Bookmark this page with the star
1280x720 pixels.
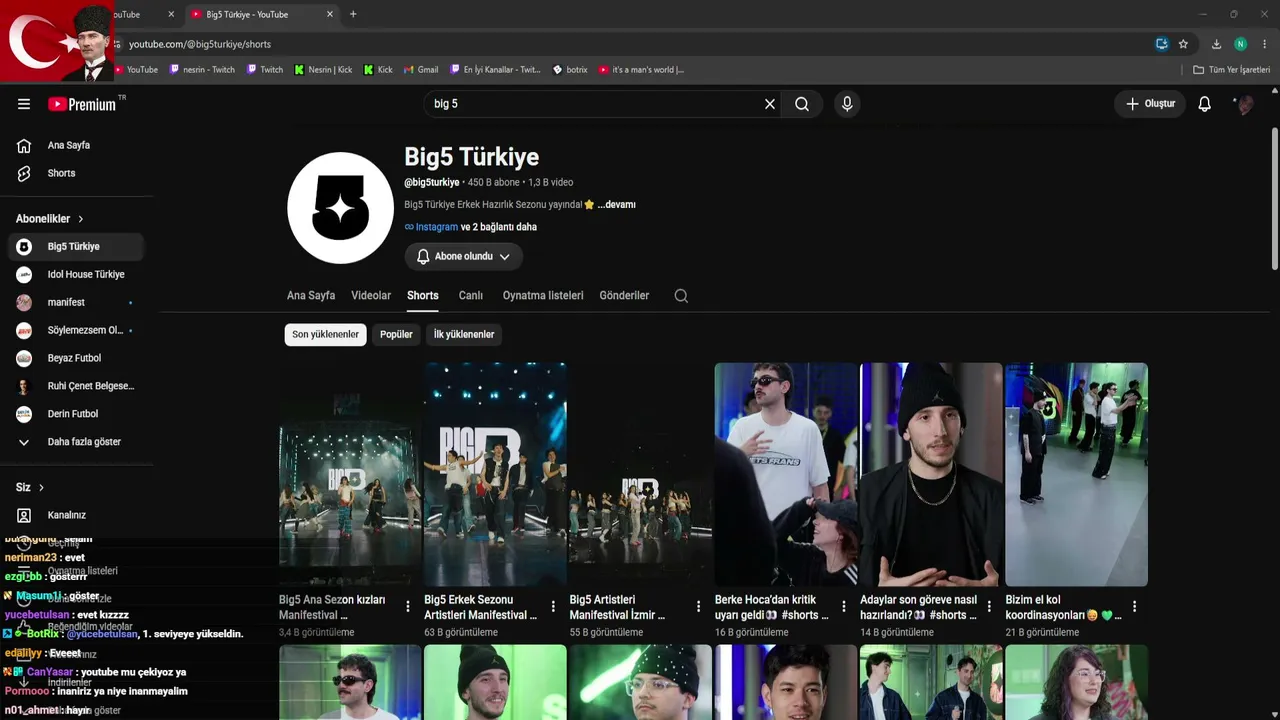tap(1183, 44)
